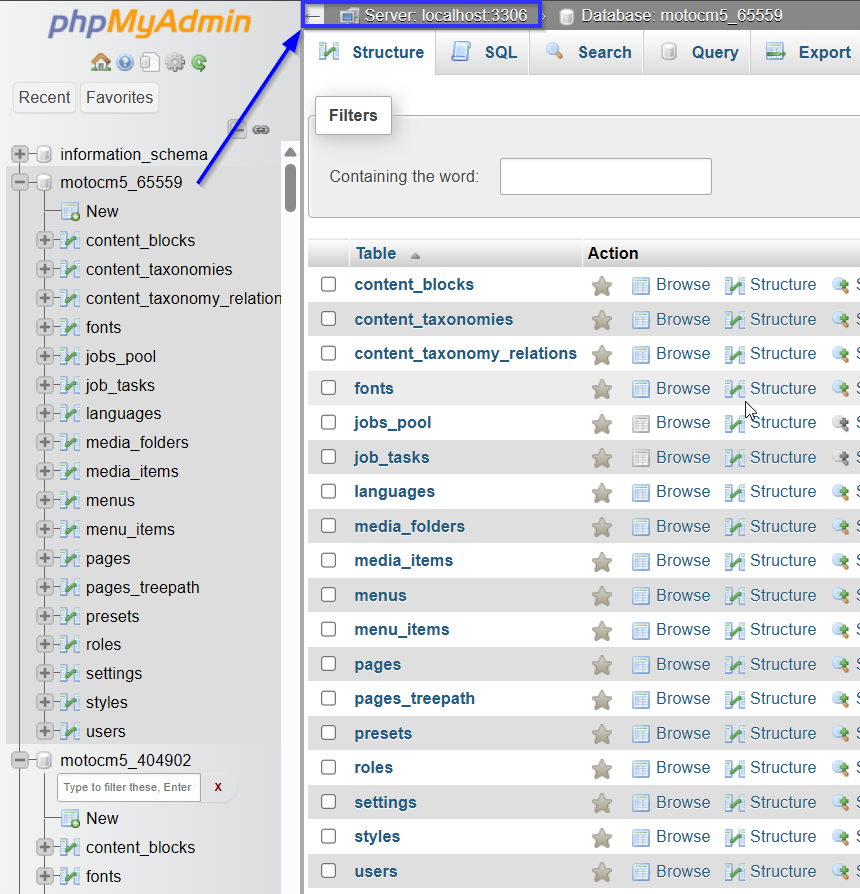Click search icon in job_tasks row
Screen dimensions: 860x894
(841, 457)
